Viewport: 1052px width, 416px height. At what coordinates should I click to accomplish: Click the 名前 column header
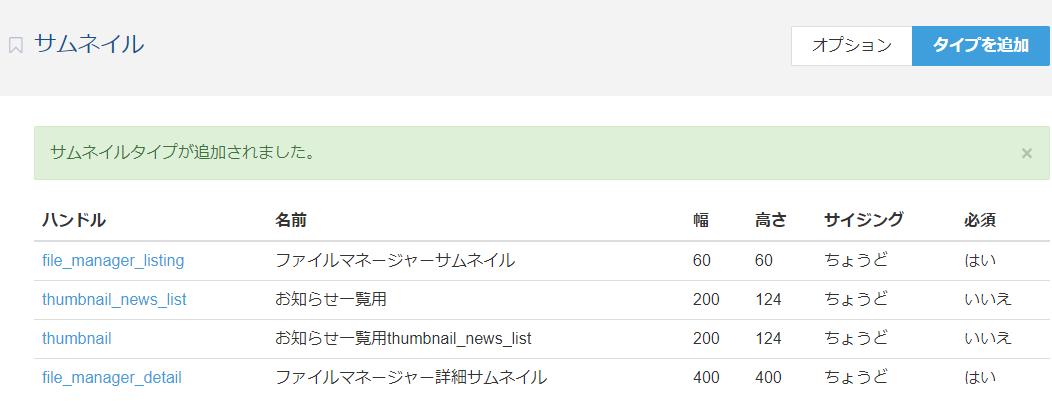pyautogui.click(x=291, y=220)
